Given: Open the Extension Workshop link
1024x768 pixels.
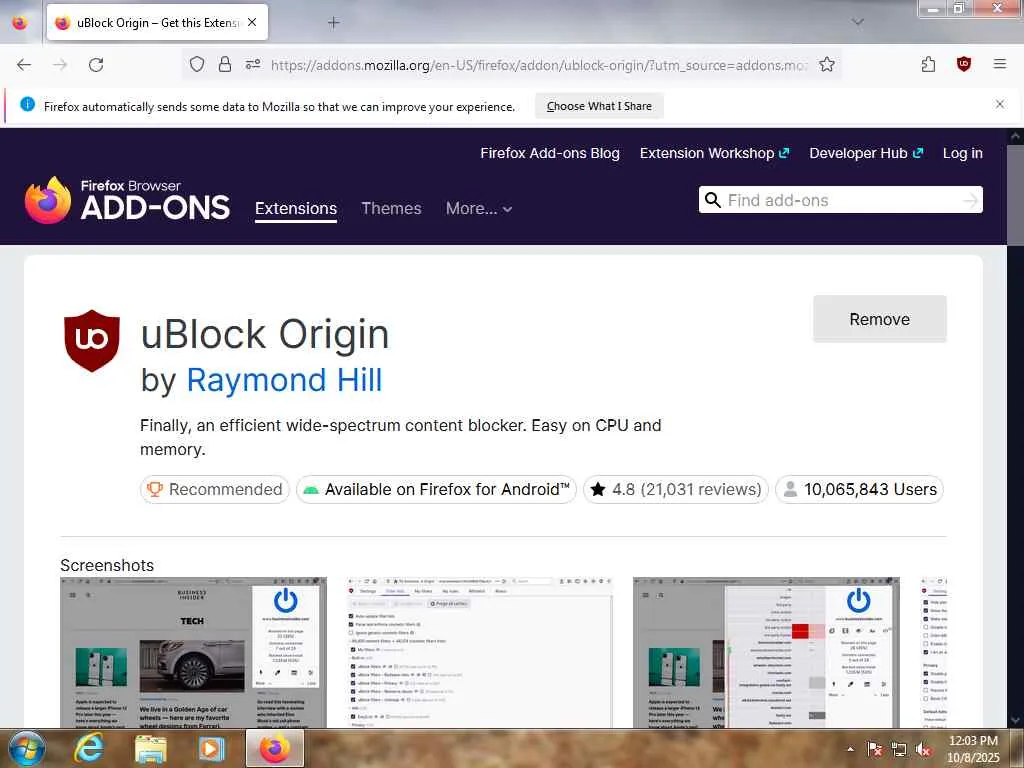Looking at the screenshot, I should click(714, 153).
